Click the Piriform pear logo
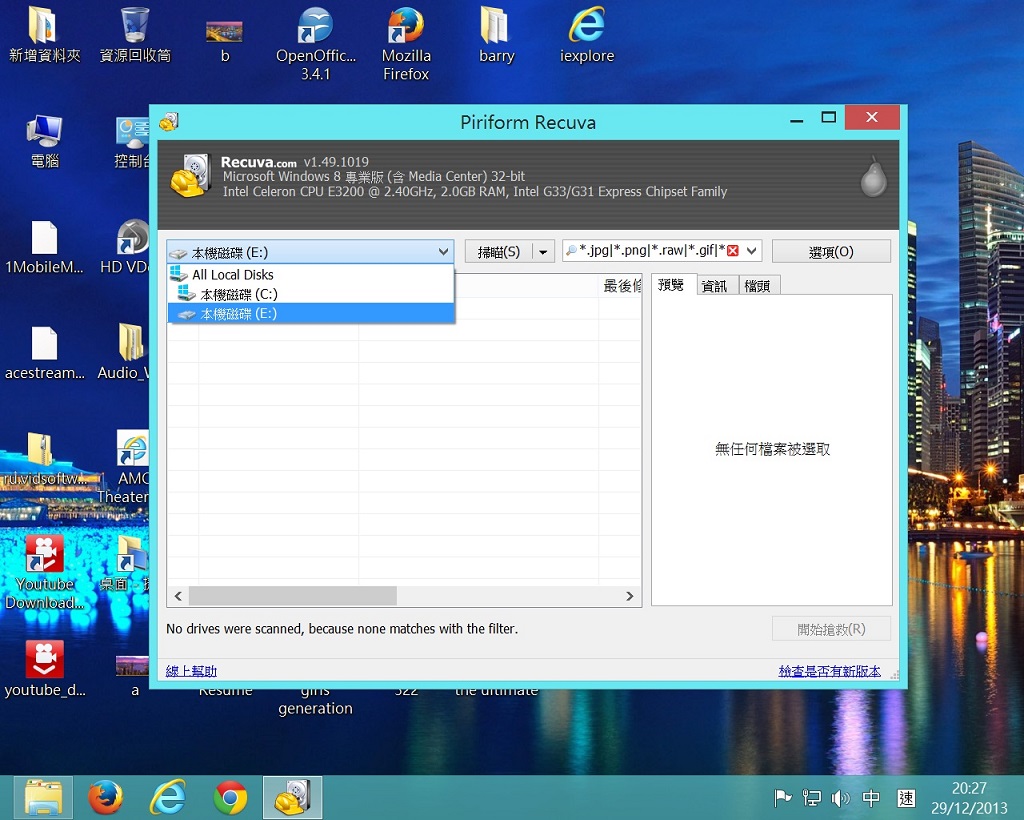 [x=873, y=176]
